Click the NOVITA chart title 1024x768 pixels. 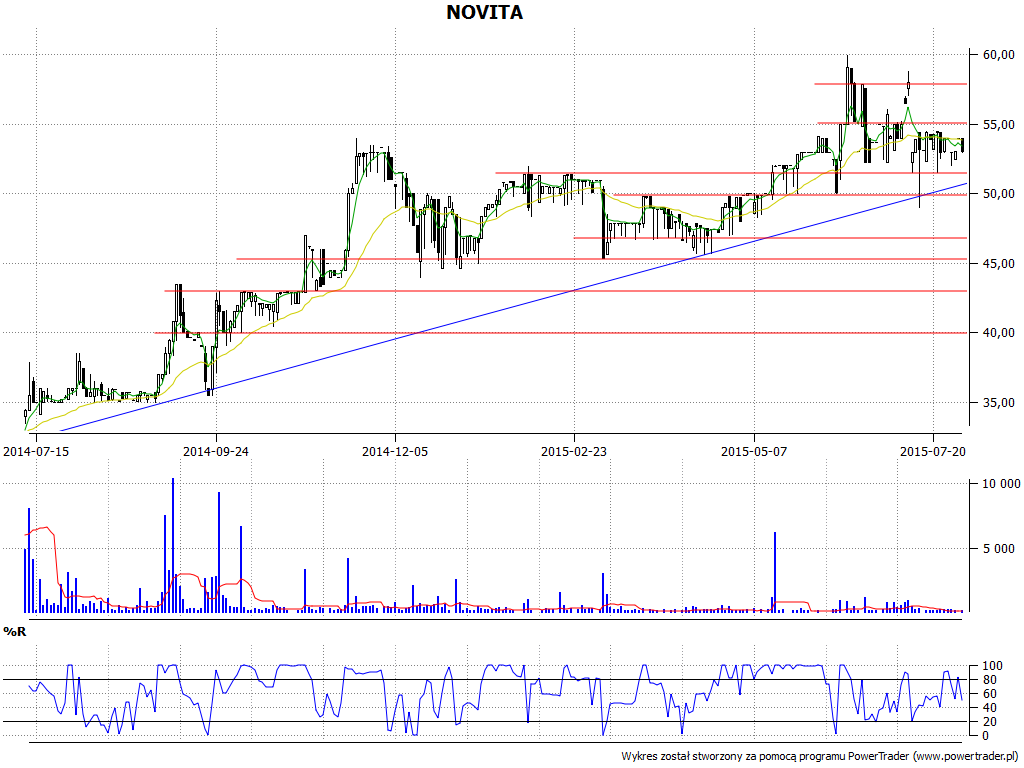tap(485, 12)
